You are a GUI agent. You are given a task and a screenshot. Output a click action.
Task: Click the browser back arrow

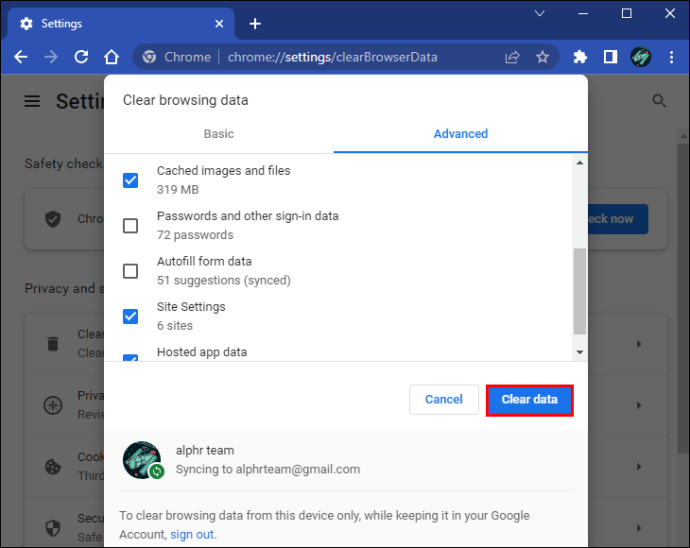21,57
